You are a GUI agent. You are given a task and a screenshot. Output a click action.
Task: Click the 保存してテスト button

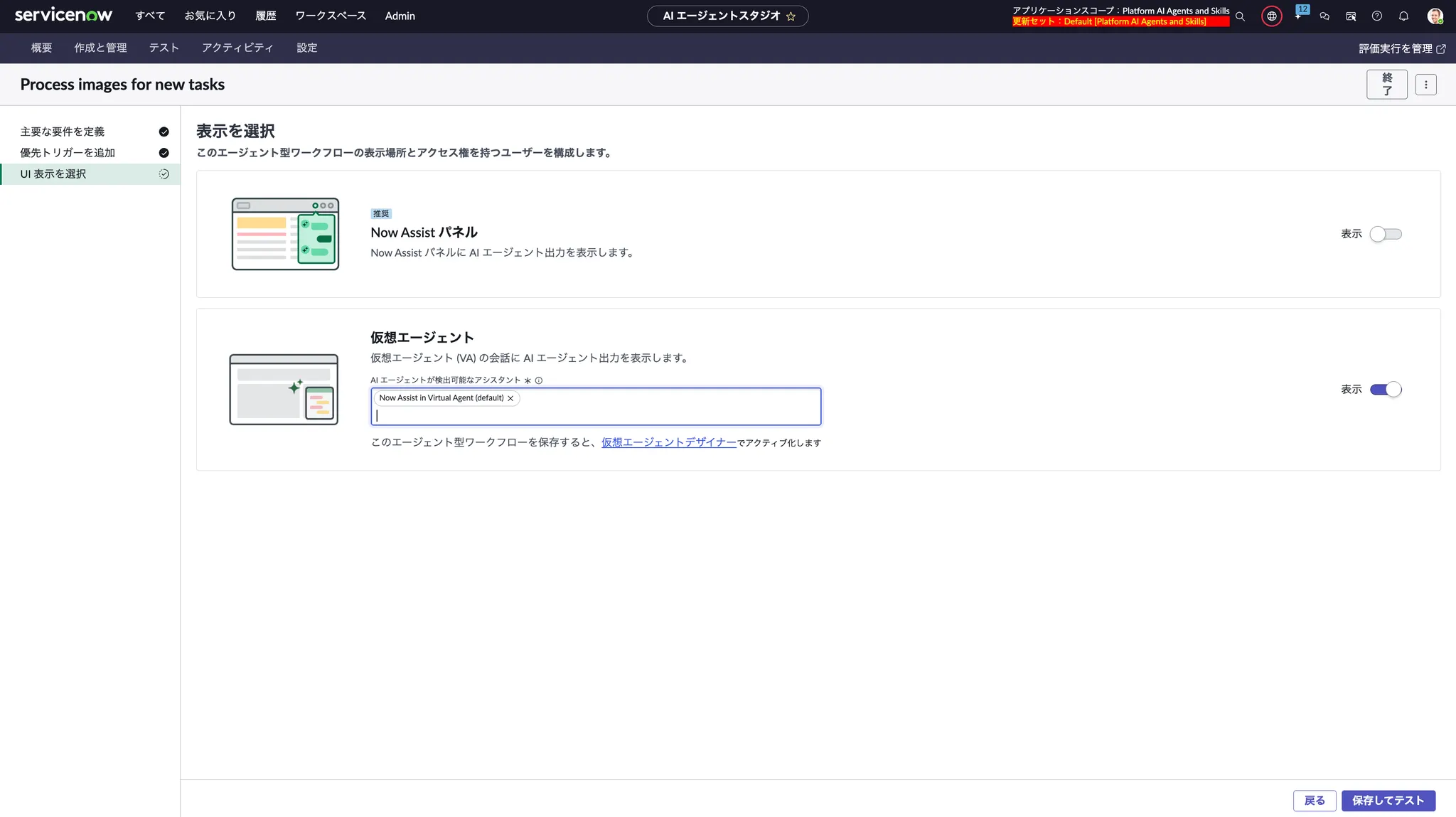coord(1388,800)
